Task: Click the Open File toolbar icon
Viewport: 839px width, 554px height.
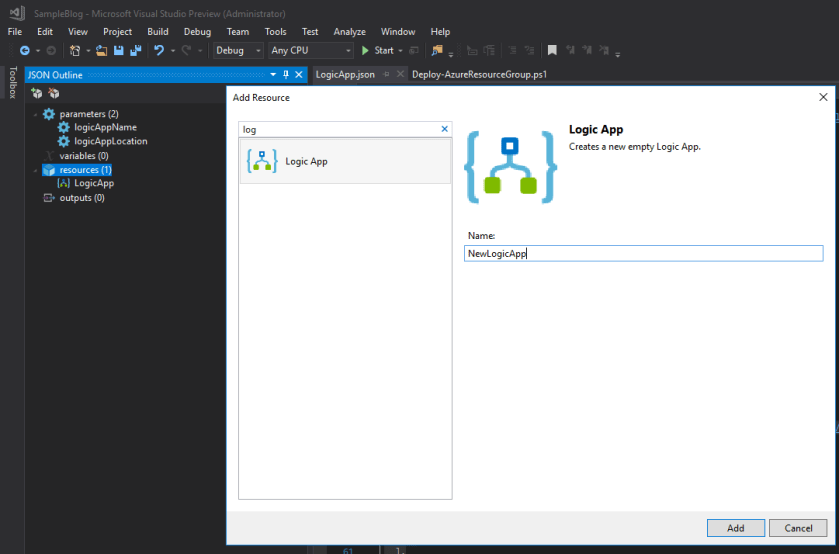Action: point(102,50)
